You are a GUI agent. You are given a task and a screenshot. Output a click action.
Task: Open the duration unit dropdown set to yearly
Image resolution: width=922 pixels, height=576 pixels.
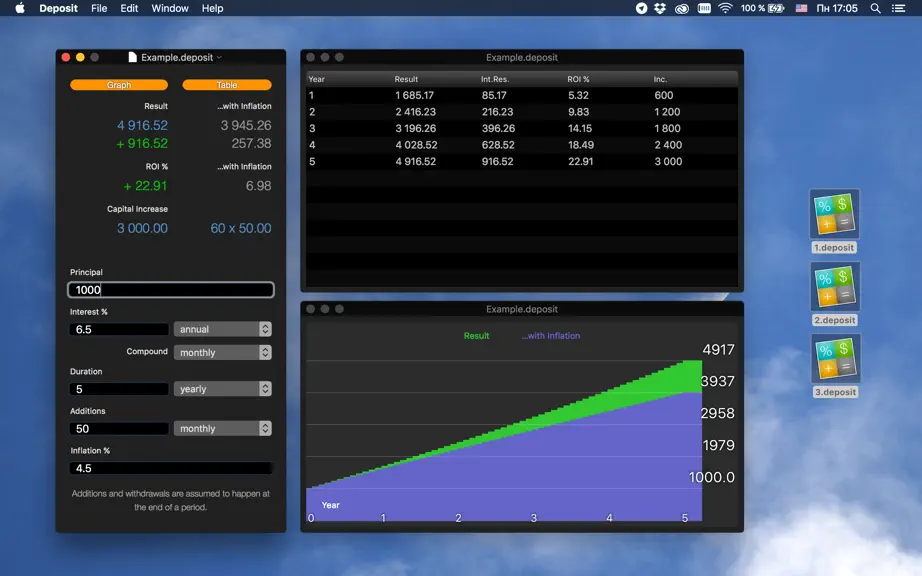(x=222, y=389)
